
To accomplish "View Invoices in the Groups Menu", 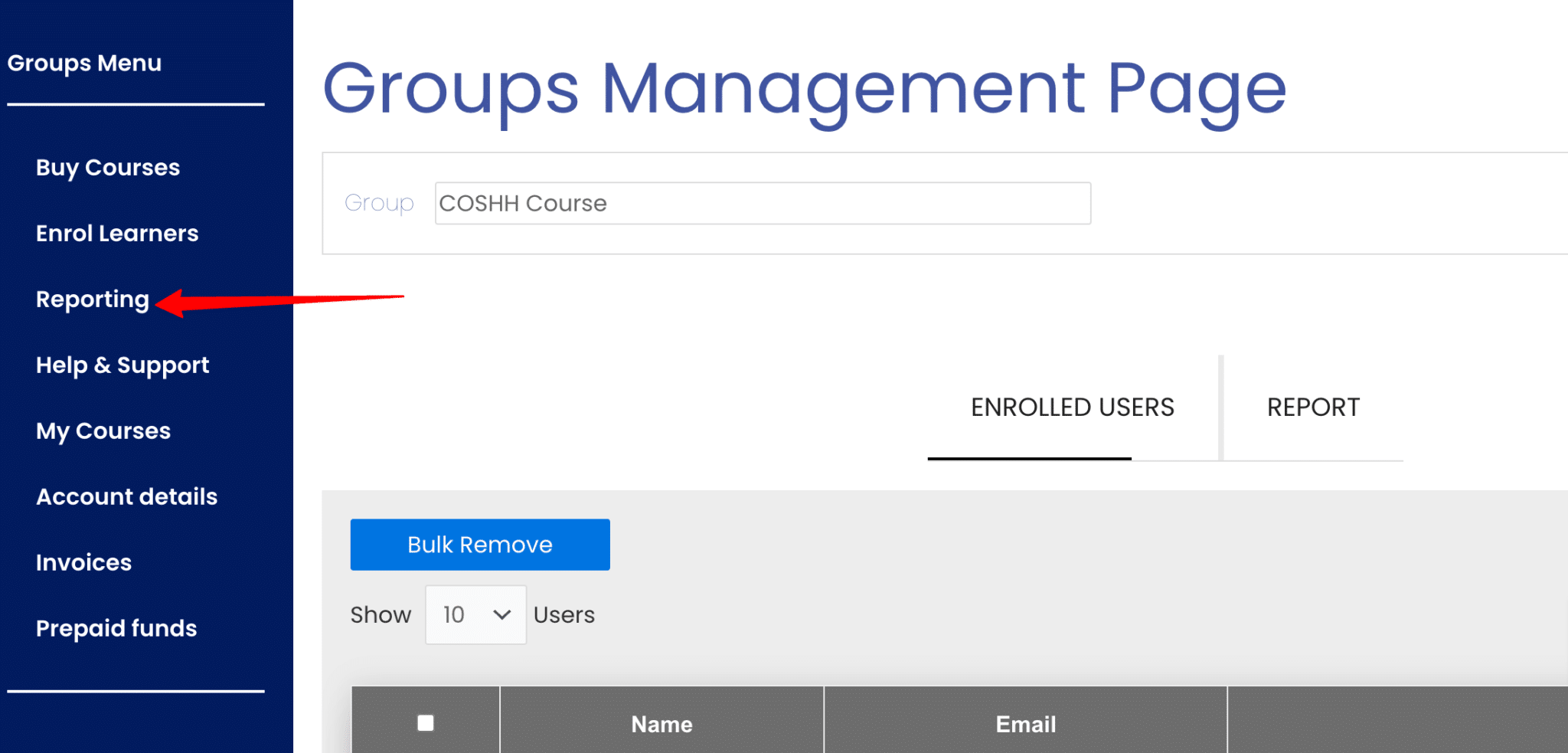I will (83, 563).
